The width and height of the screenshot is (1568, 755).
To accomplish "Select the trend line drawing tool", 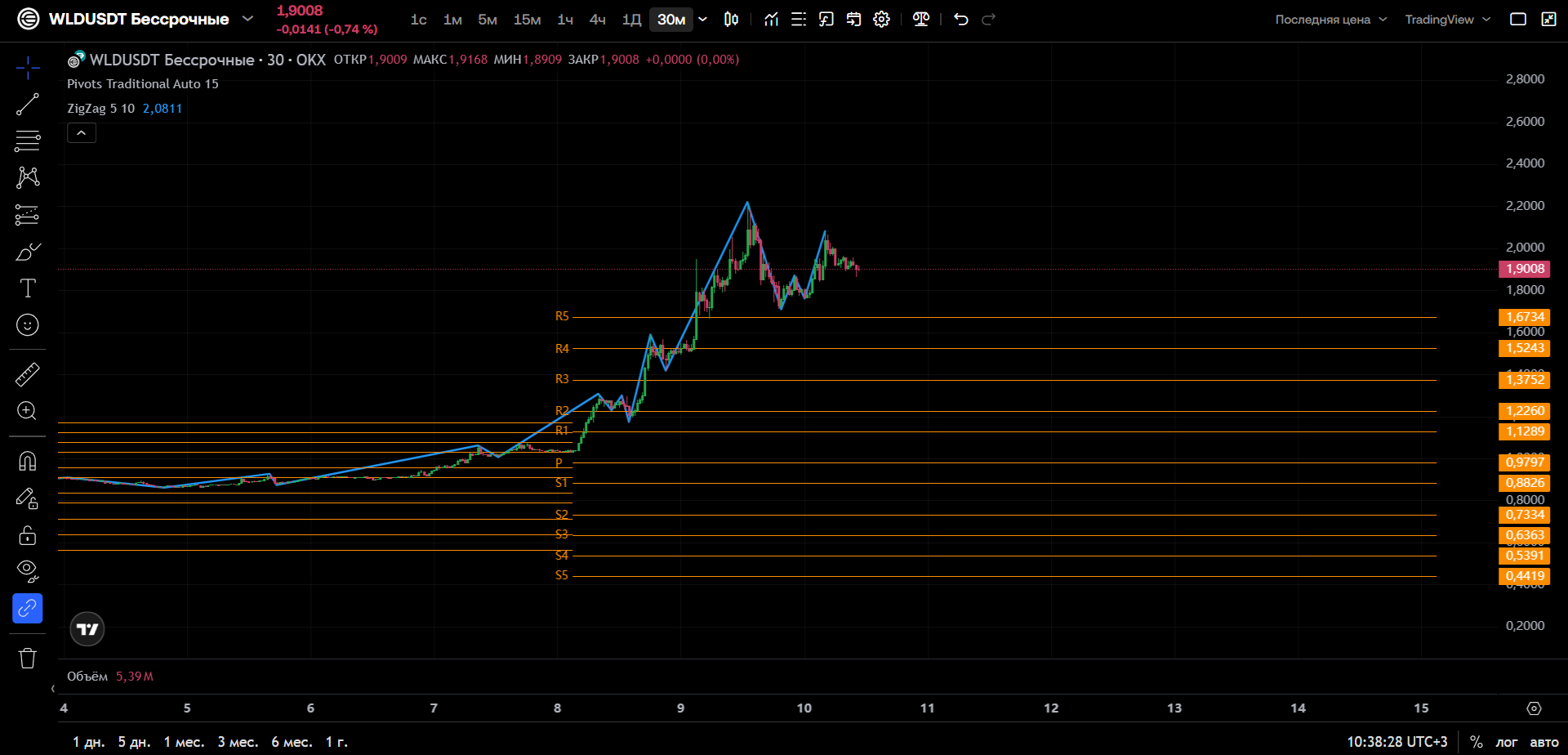I will pos(27,105).
